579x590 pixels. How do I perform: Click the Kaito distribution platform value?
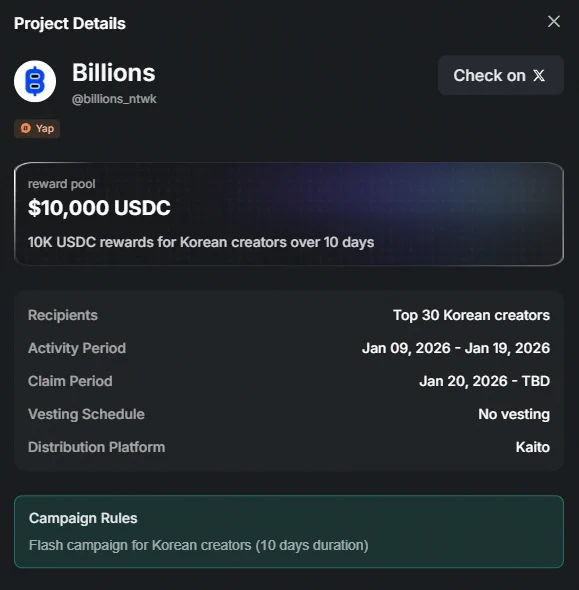coord(533,447)
